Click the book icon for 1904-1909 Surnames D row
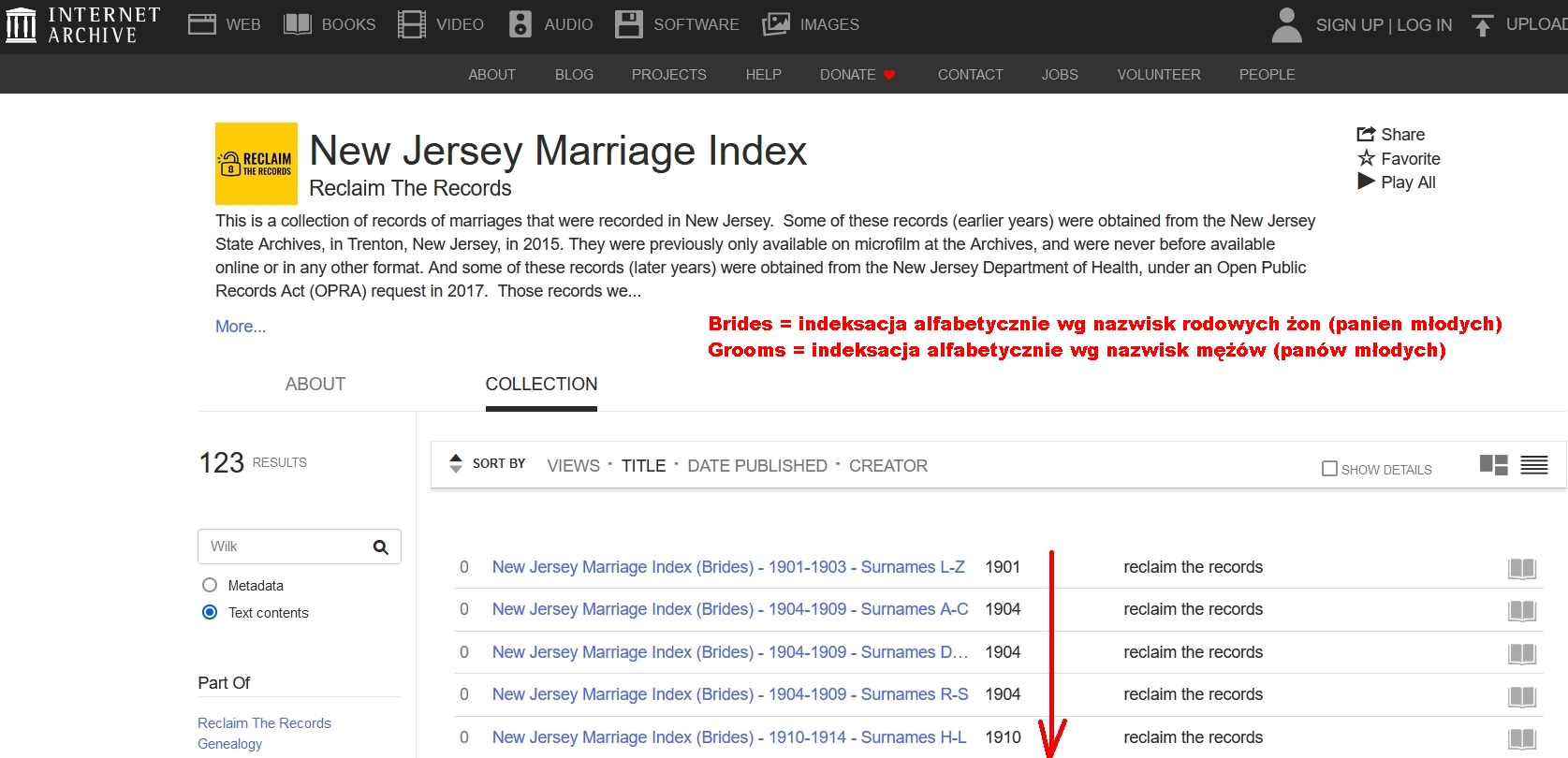1568x758 pixels. pos(1522,653)
